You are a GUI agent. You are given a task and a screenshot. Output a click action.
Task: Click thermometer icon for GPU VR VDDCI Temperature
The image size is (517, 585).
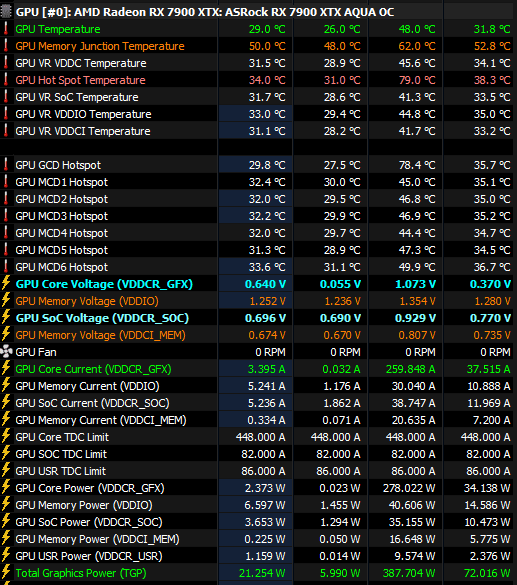[6, 131]
